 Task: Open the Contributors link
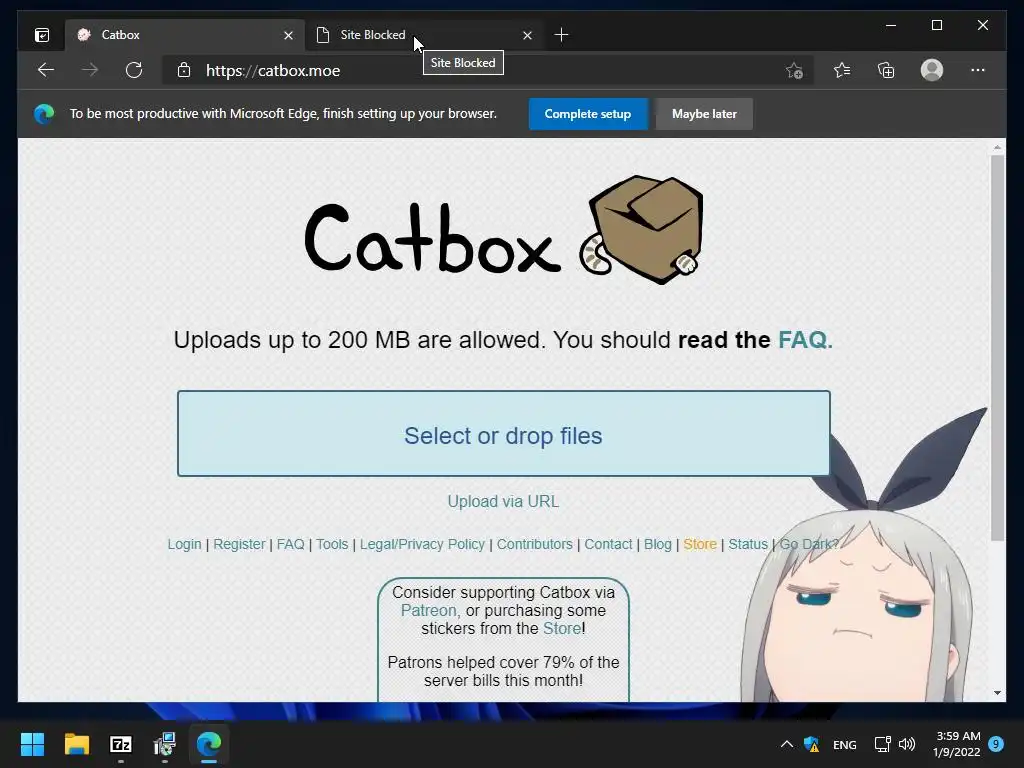tap(534, 544)
